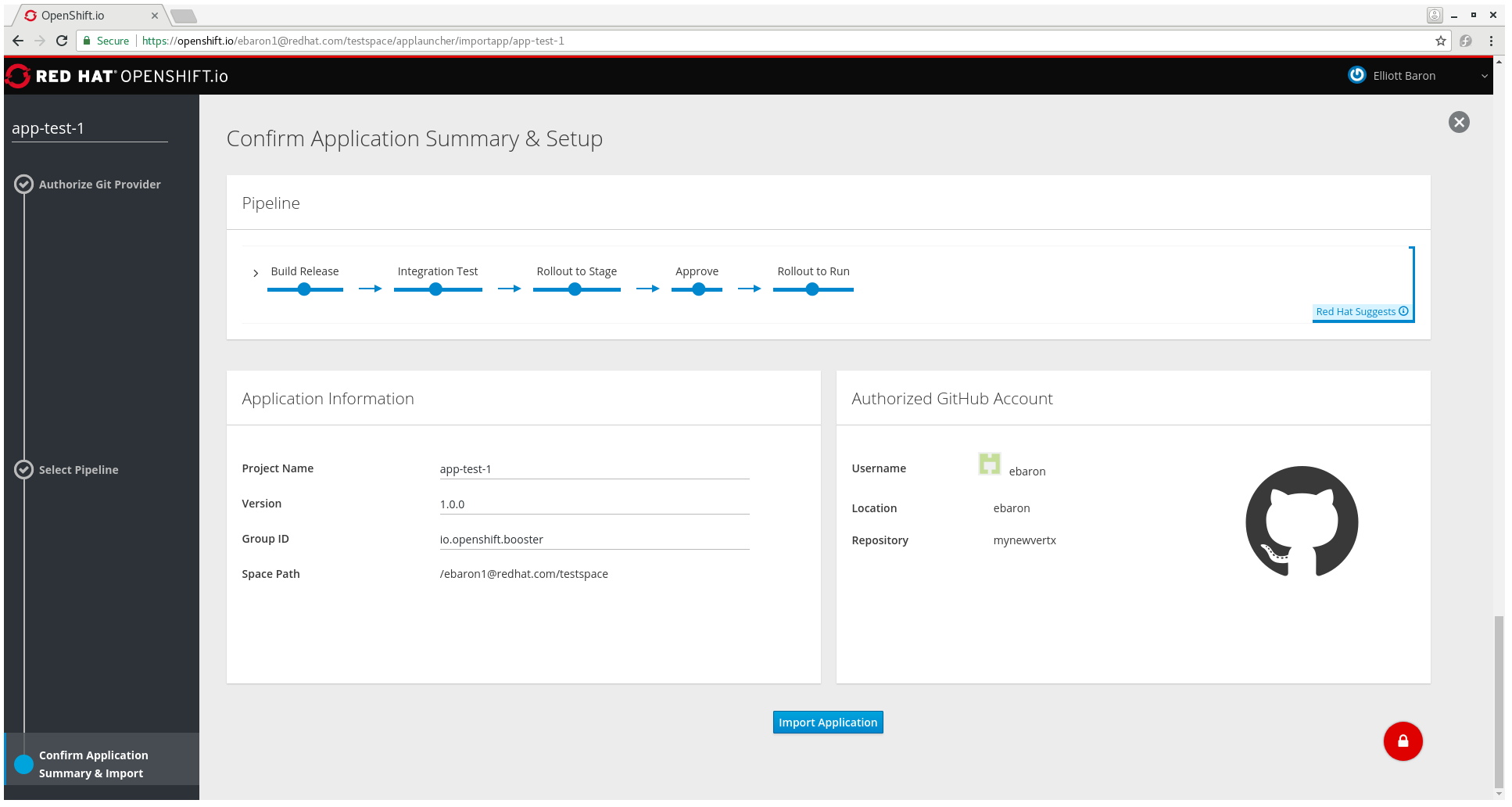Close the OpenShift.io browser tab

pyautogui.click(x=155, y=16)
